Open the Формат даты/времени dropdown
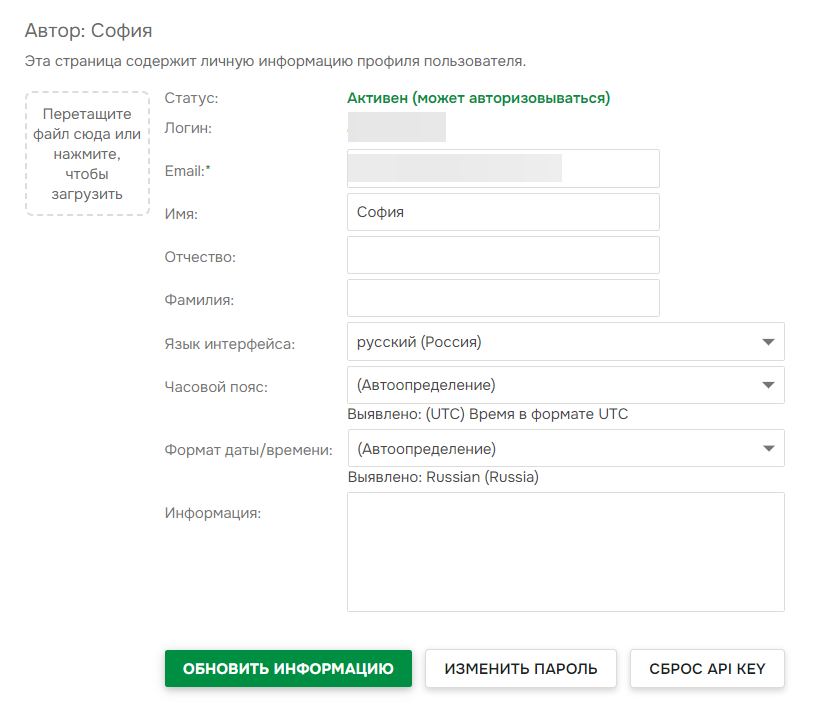 565,448
